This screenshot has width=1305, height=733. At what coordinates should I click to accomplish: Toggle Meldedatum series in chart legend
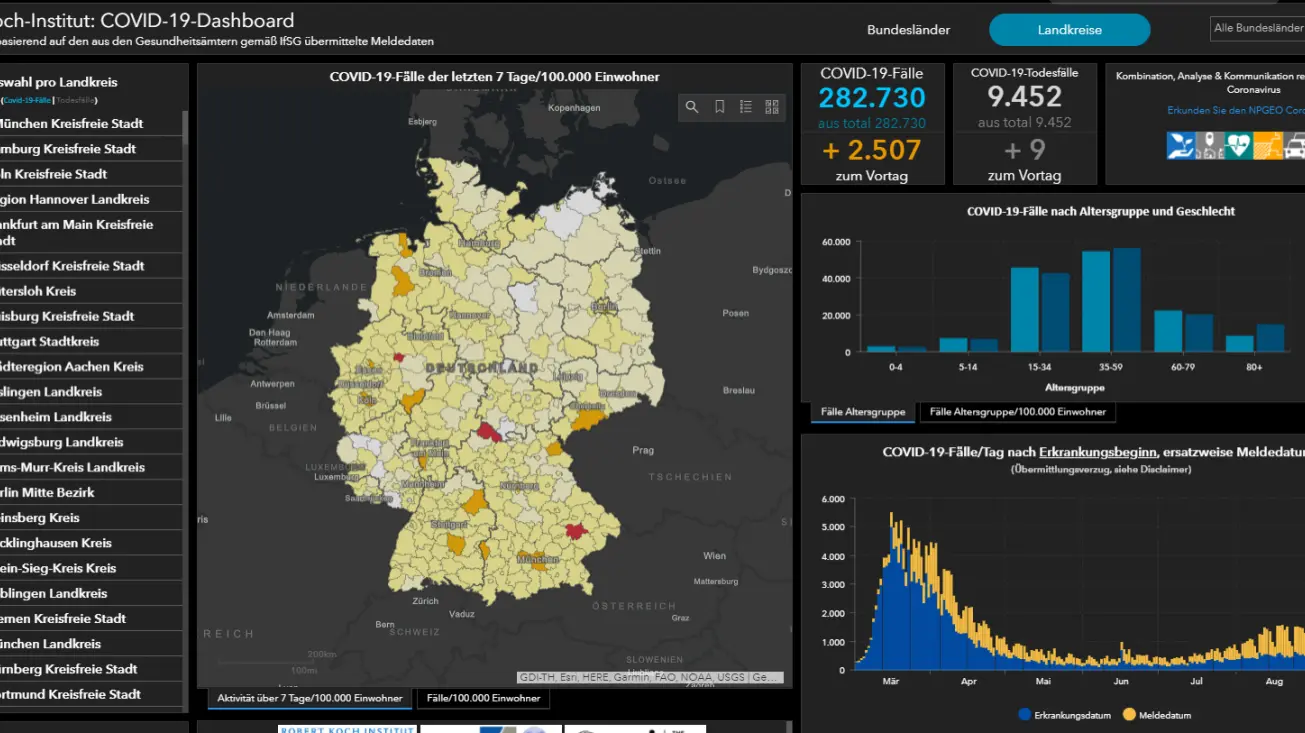tap(1158, 715)
